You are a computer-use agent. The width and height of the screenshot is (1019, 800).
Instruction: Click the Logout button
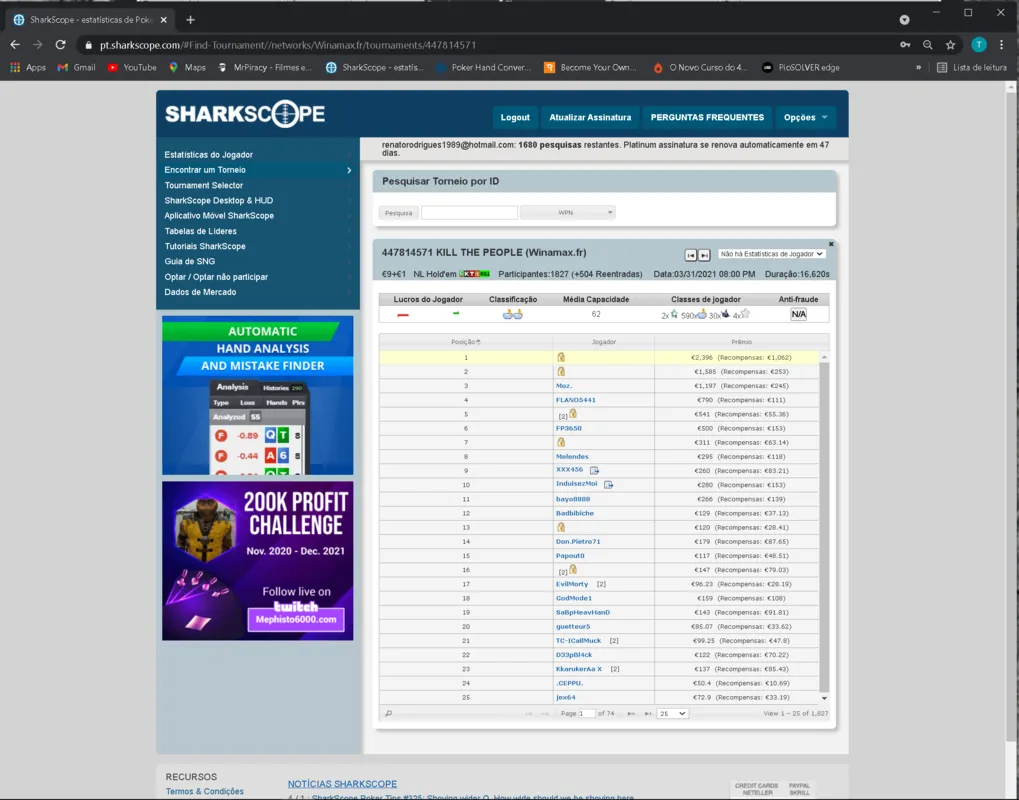point(515,117)
